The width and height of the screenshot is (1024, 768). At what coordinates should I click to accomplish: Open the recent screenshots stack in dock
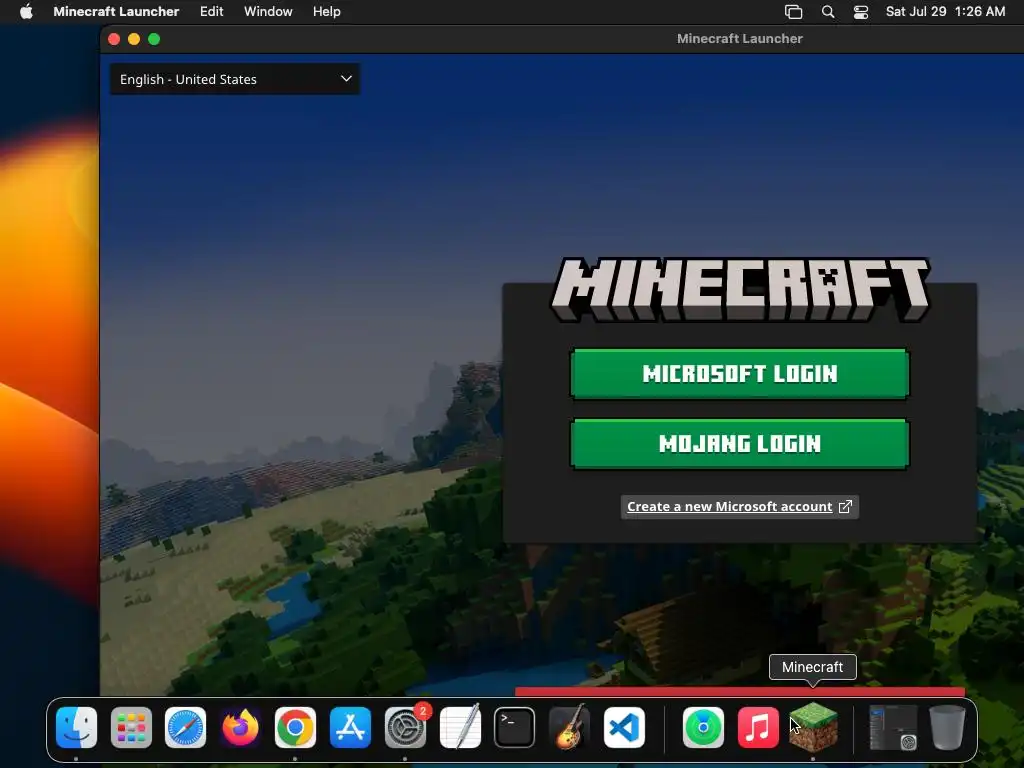coord(893,728)
